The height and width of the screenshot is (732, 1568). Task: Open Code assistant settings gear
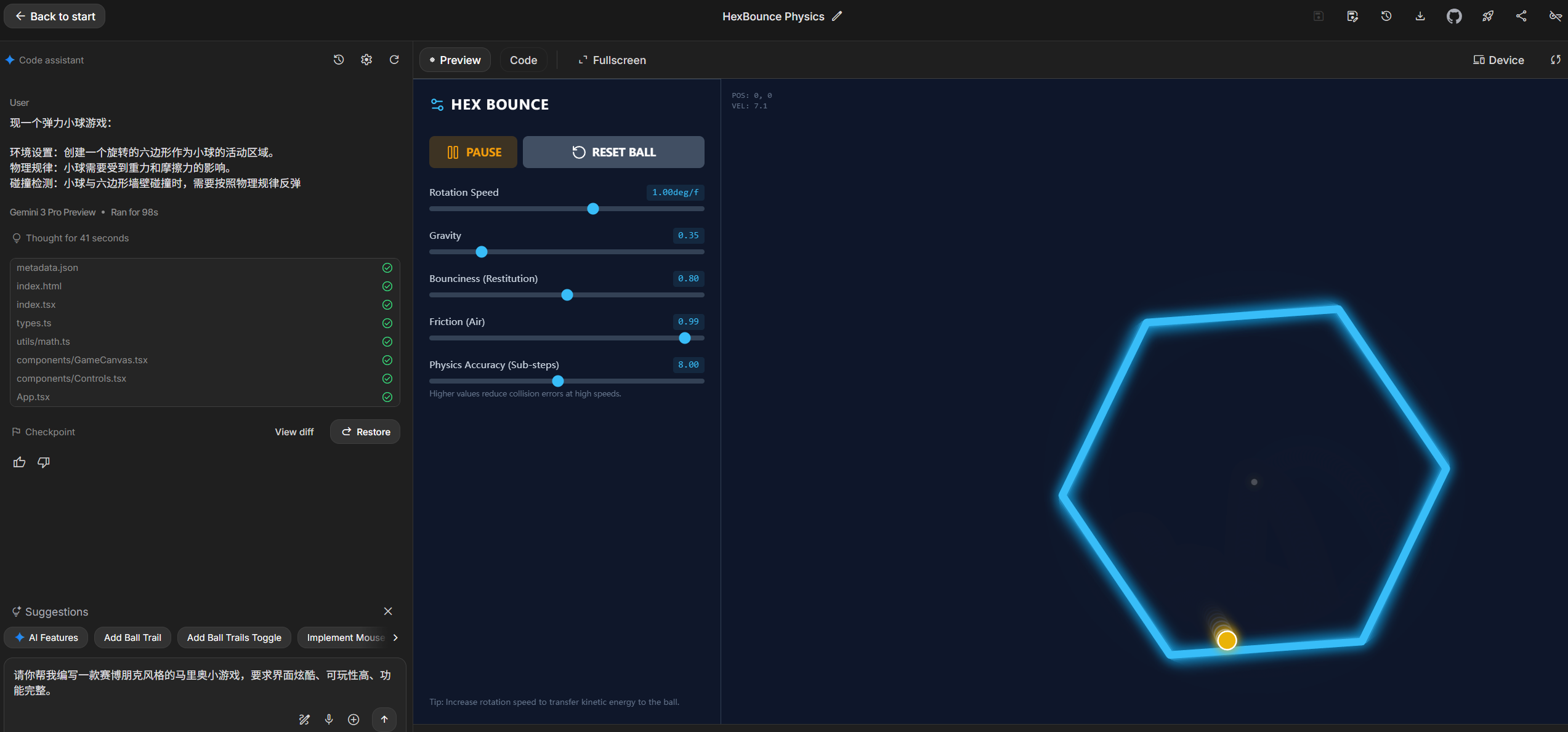(366, 60)
